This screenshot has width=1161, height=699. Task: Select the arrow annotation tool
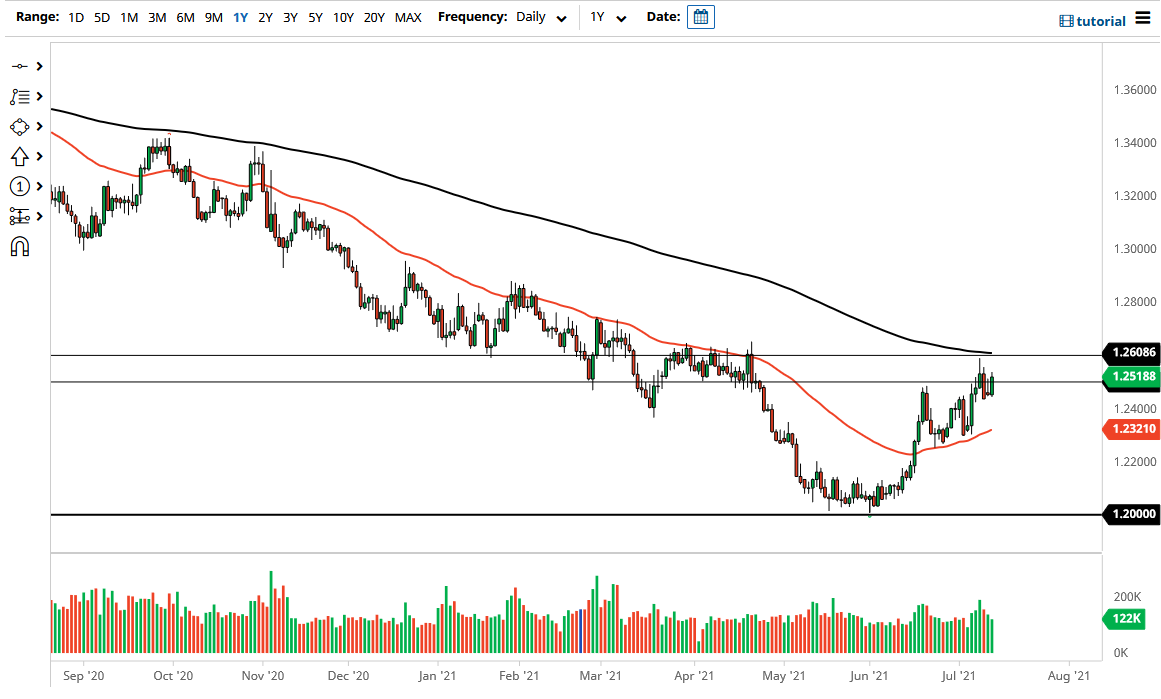pos(22,156)
